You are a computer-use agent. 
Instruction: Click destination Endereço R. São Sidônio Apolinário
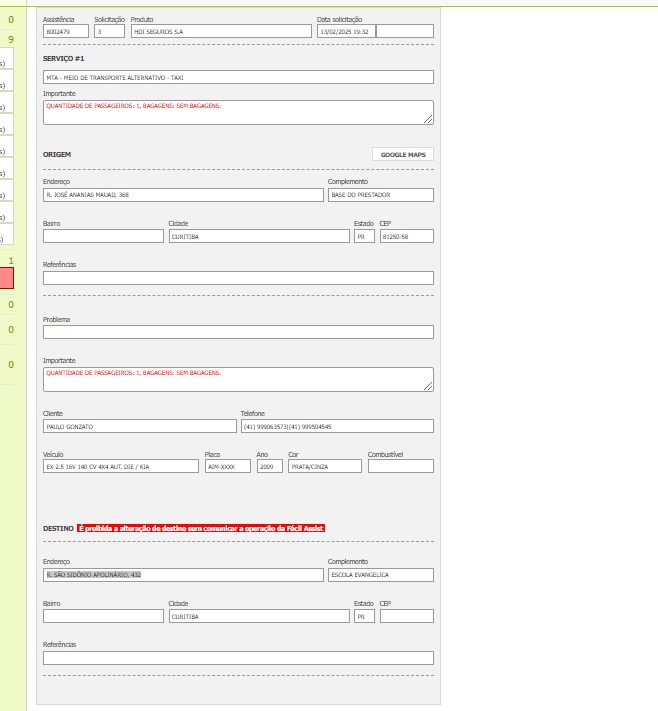click(183, 575)
